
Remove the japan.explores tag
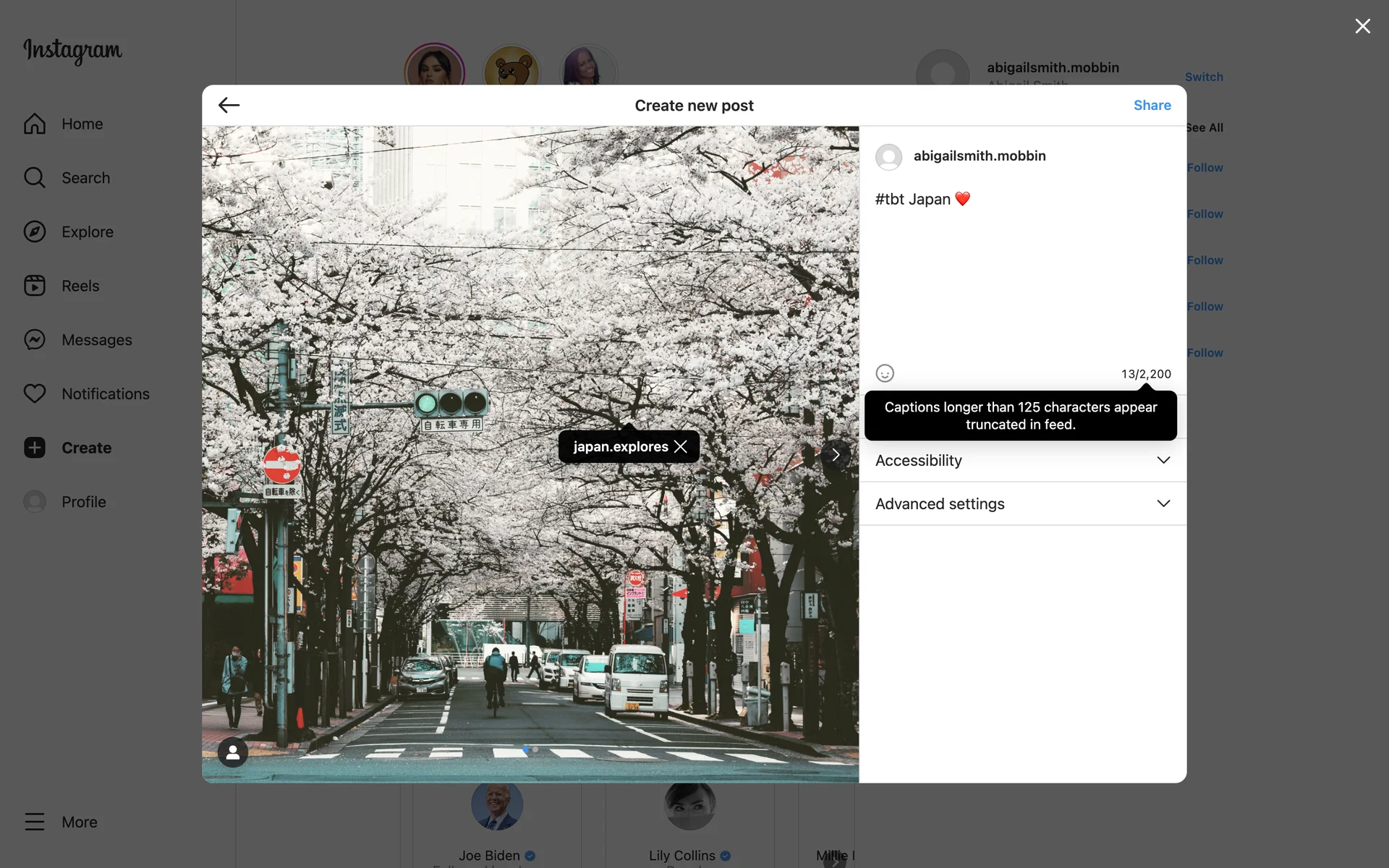(681, 447)
